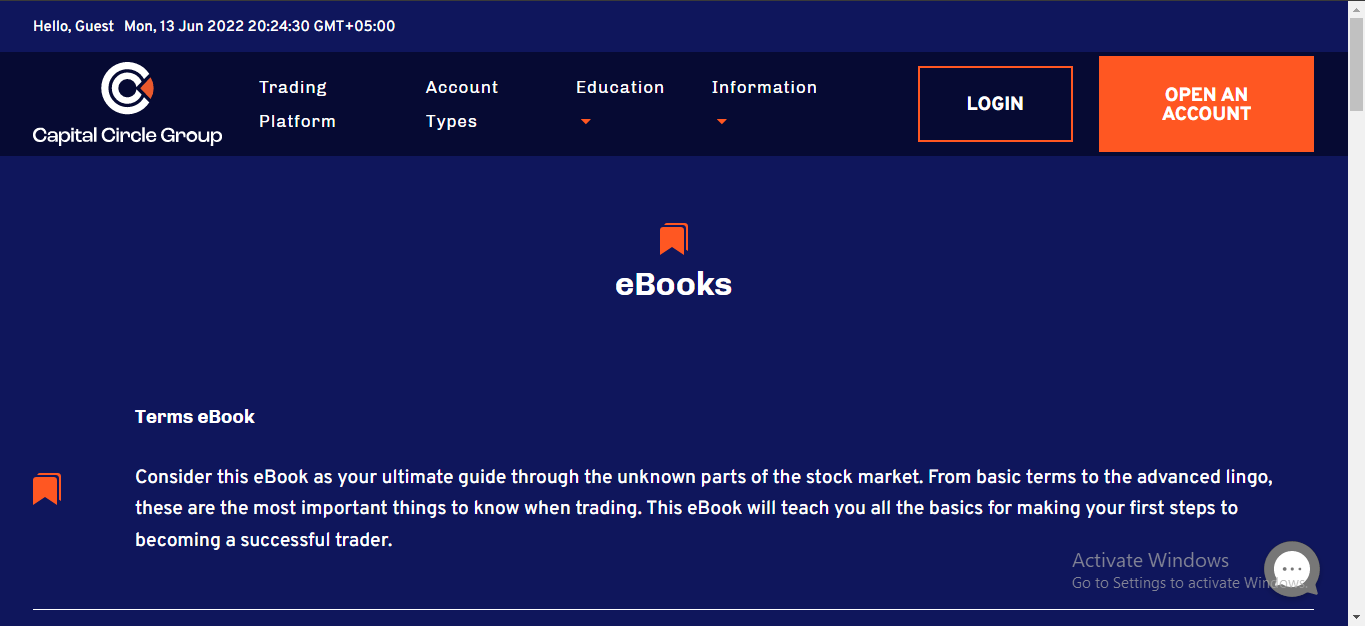Image resolution: width=1365 pixels, height=626 pixels.
Task: Open the Trading Platform menu item
Action: 297,104
